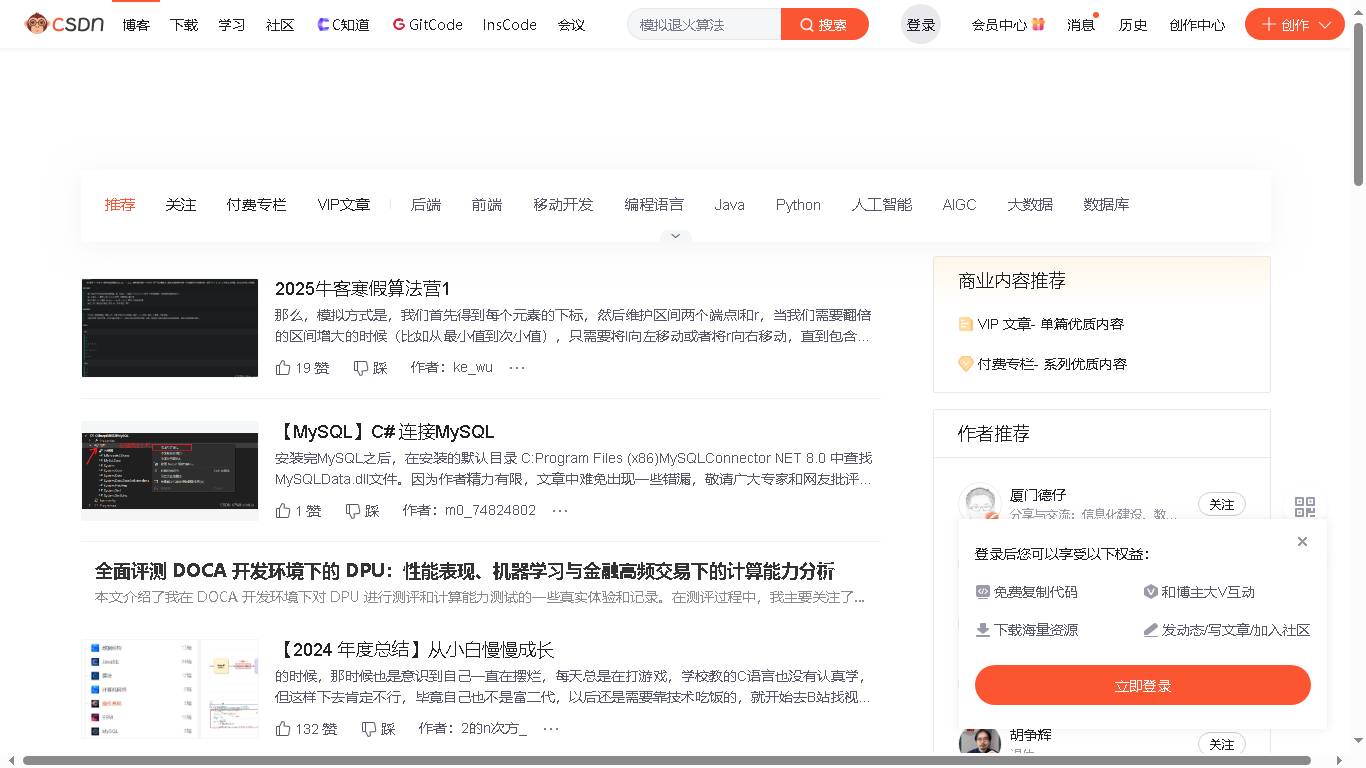Follow author 胡争辉
1366x768 pixels.
[1221, 744]
